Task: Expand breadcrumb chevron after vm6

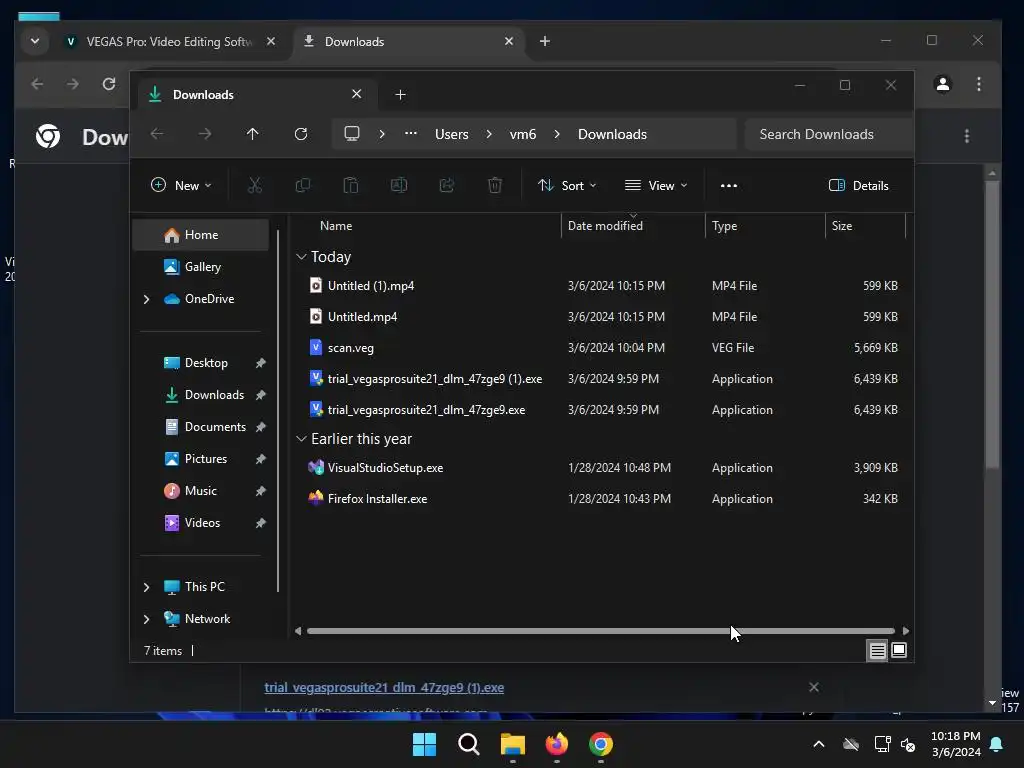Action: pyautogui.click(x=557, y=134)
